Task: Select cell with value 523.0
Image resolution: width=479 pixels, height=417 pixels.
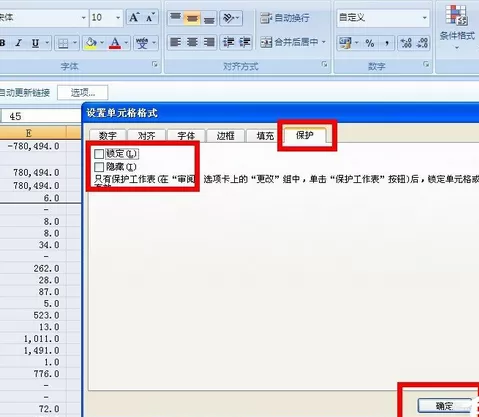Action: pos(33,315)
